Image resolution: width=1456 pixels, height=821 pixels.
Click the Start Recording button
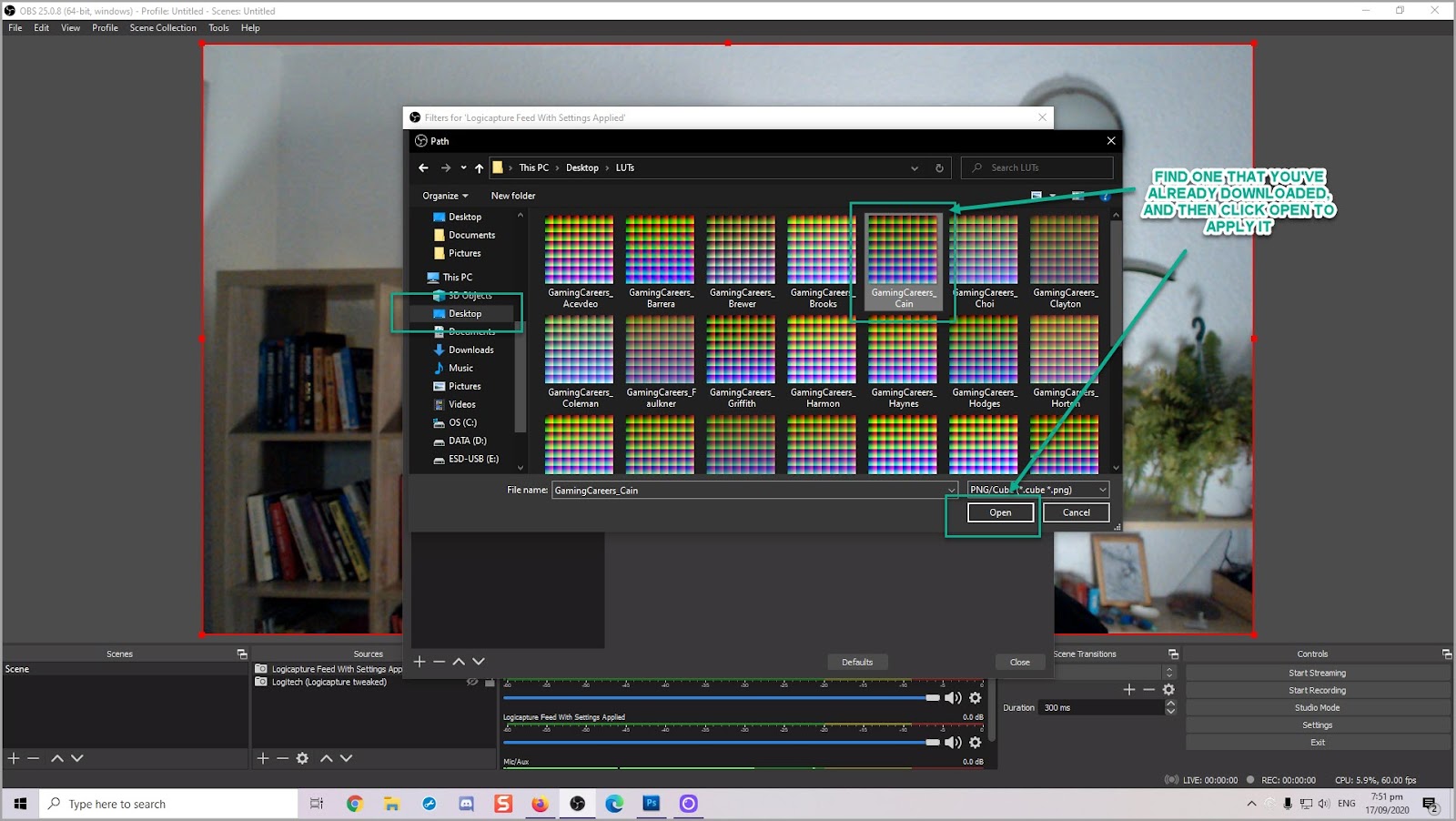pos(1317,691)
